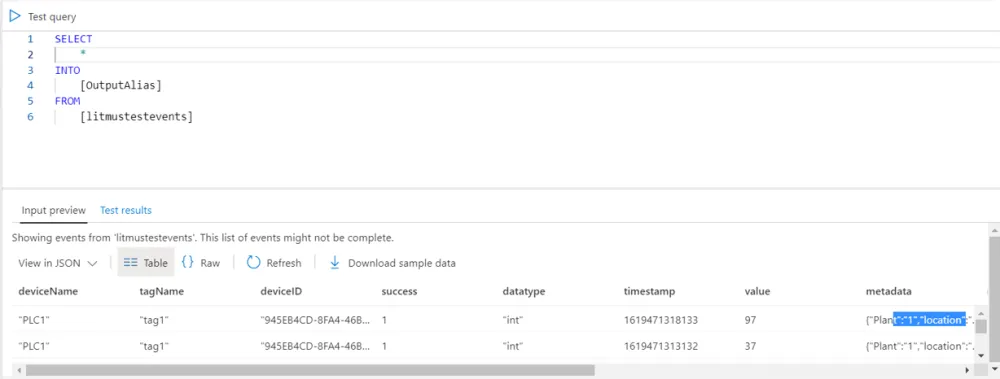1000x379 pixels.
Task: Run the Test query play icon
Action: pyautogui.click(x=15, y=17)
